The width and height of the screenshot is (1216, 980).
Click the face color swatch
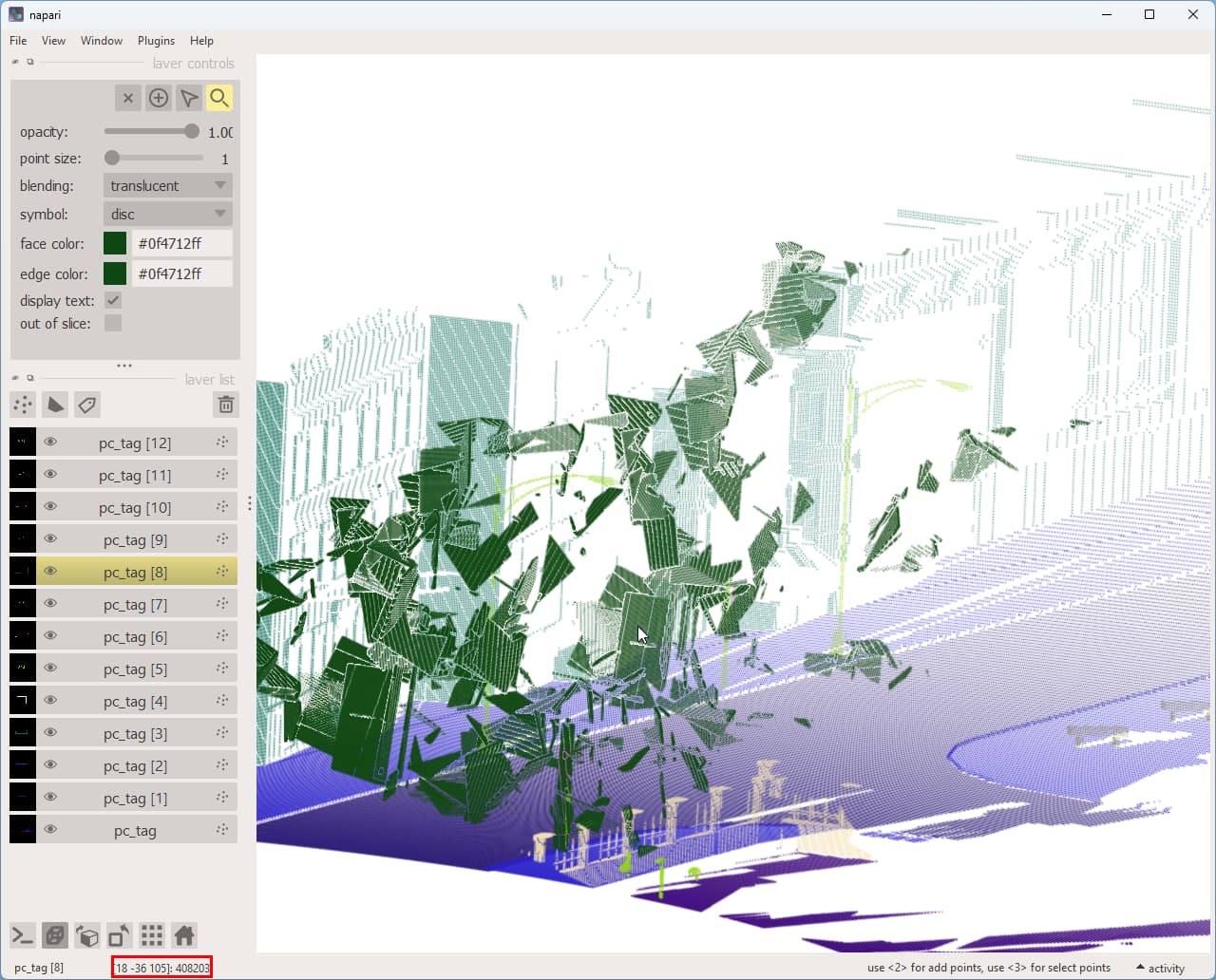pyautogui.click(x=114, y=243)
